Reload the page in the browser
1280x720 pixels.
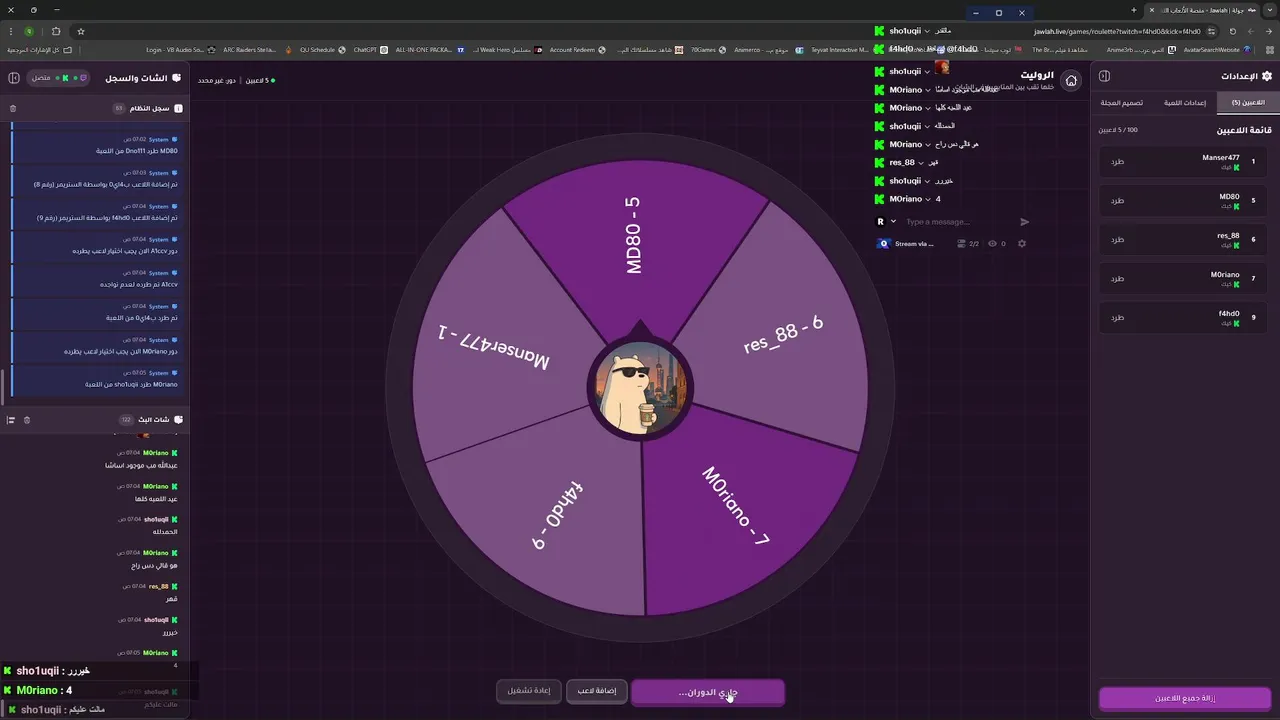point(1233,31)
